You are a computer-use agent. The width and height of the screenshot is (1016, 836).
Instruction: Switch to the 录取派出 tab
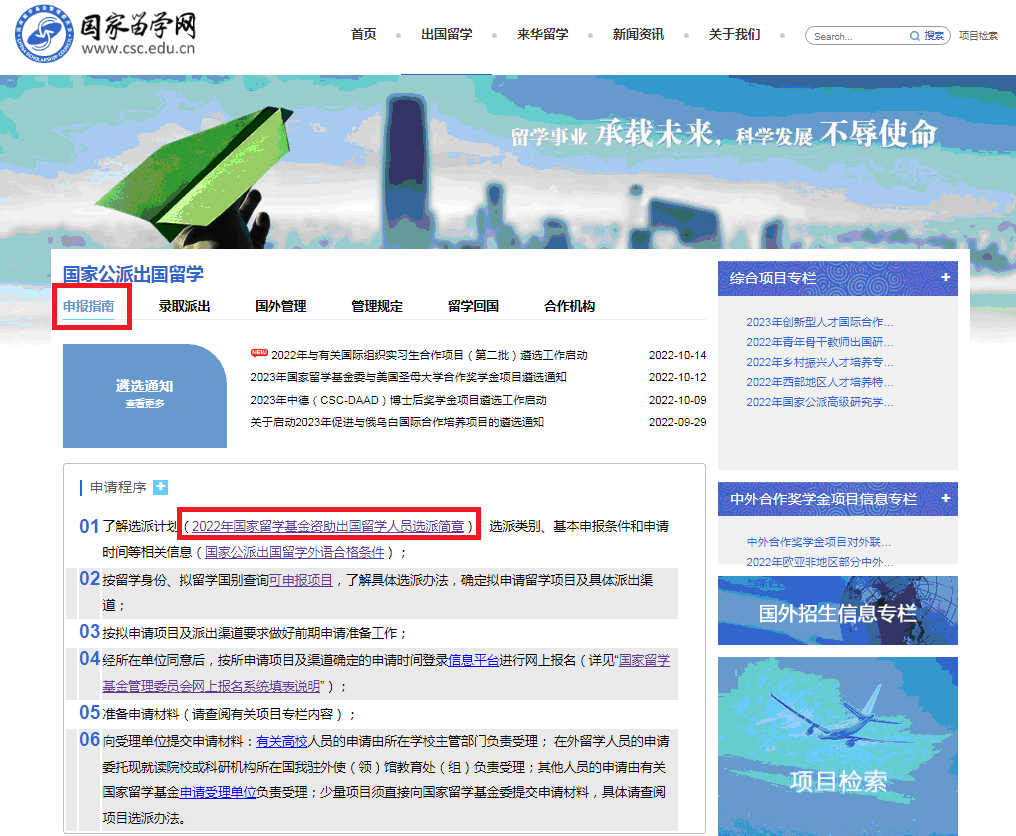185,306
